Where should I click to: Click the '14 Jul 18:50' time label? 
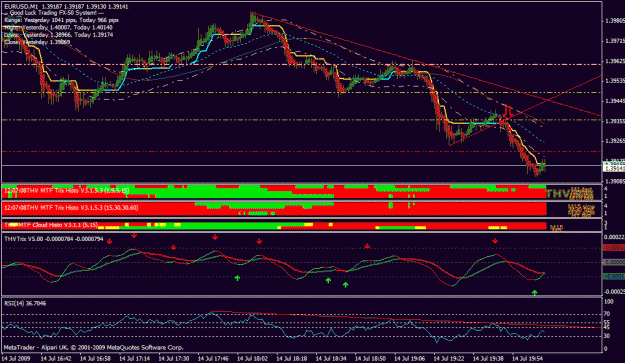370,358
